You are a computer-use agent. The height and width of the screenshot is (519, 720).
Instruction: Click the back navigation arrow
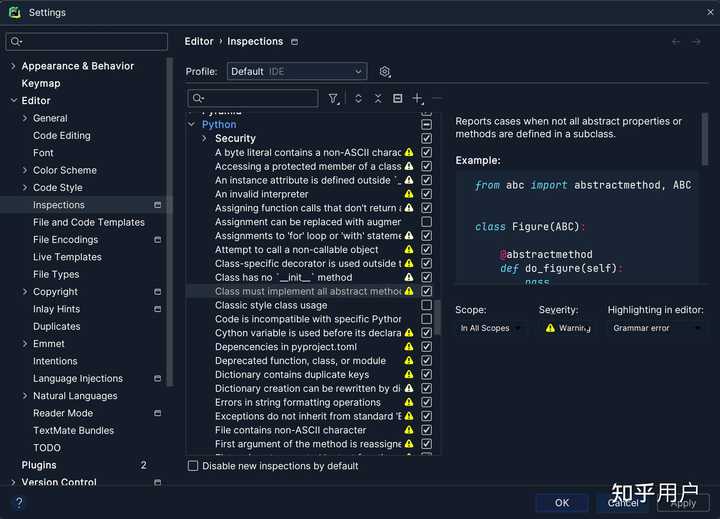(x=676, y=42)
